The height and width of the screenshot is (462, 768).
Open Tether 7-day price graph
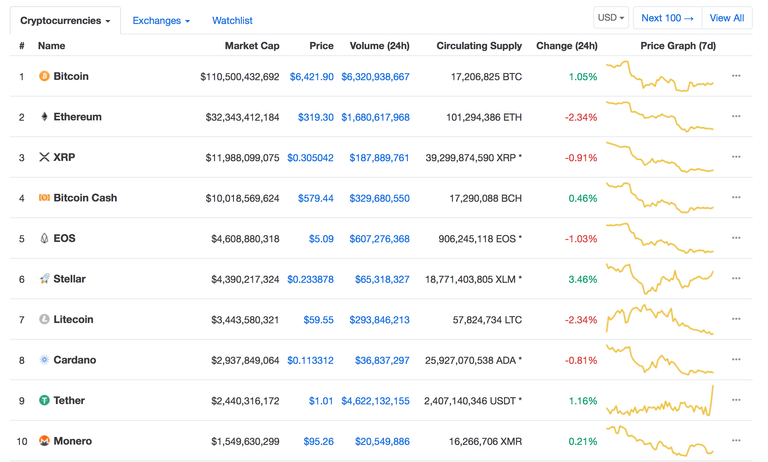tap(660, 400)
